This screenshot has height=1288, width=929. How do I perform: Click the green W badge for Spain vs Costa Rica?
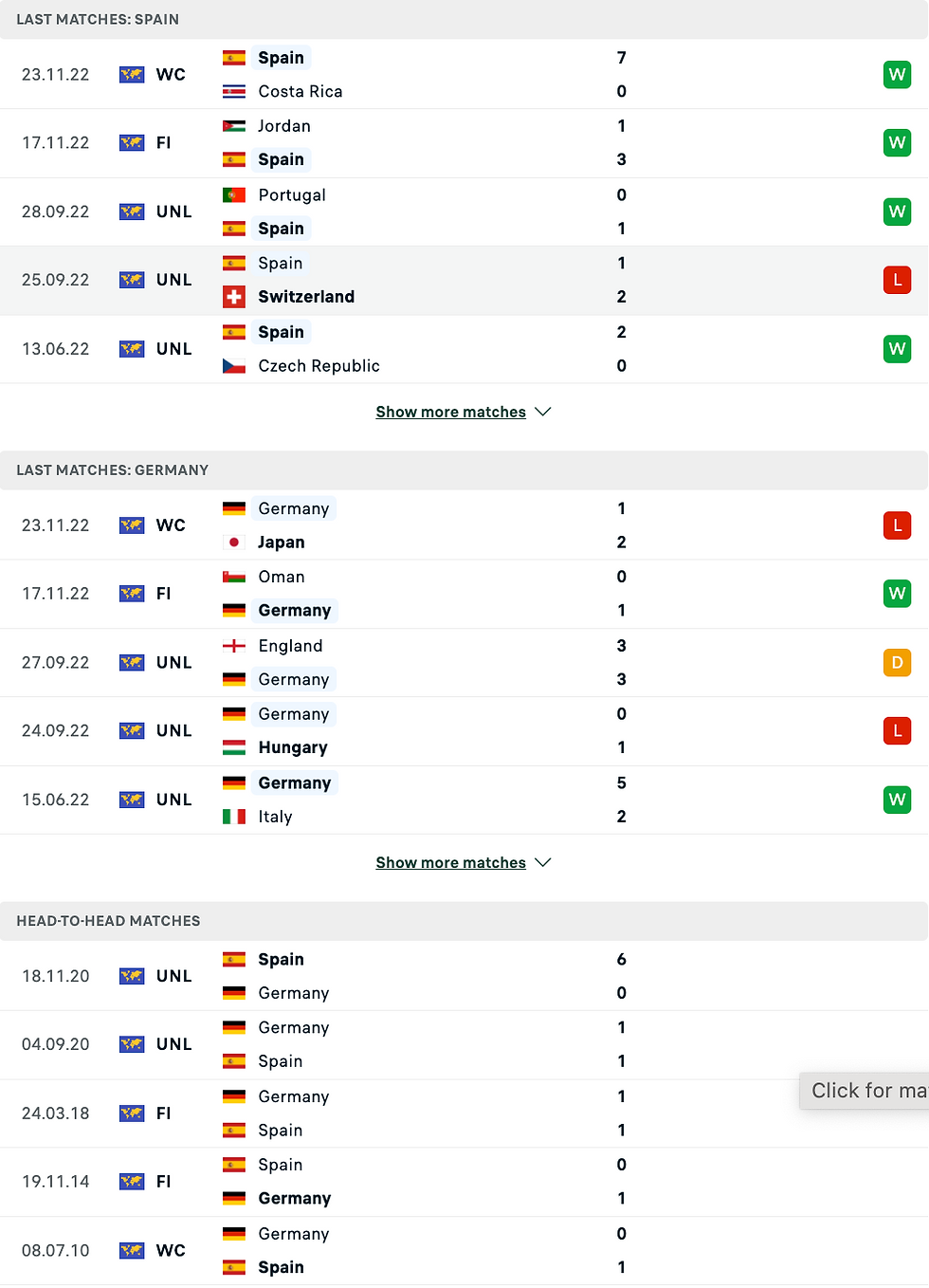(x=897, y=74)
